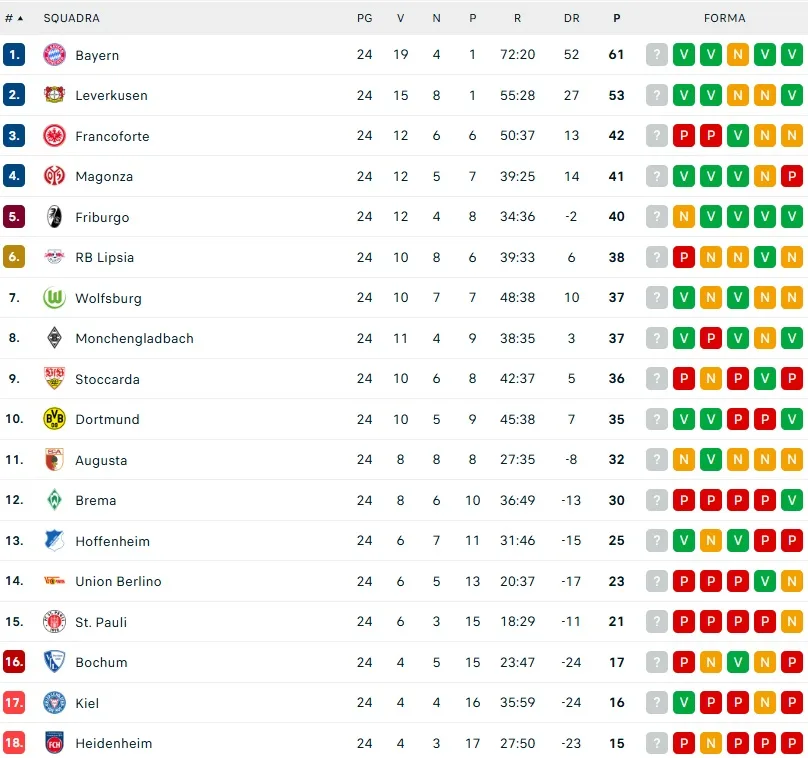The image size is (808, 758).
Task: Click Bochum's red position 16 badge
Action: pyautogui.click(x=14, y=662)
